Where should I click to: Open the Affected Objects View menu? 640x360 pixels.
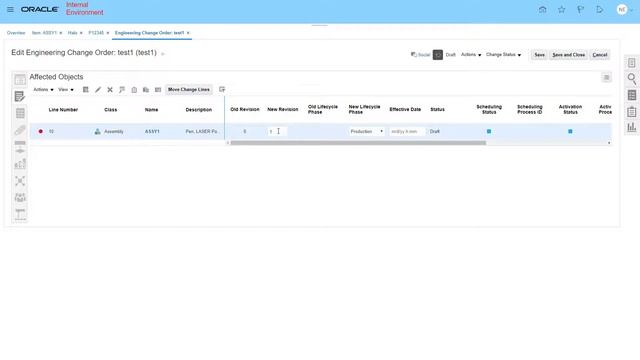coord(66,89)
